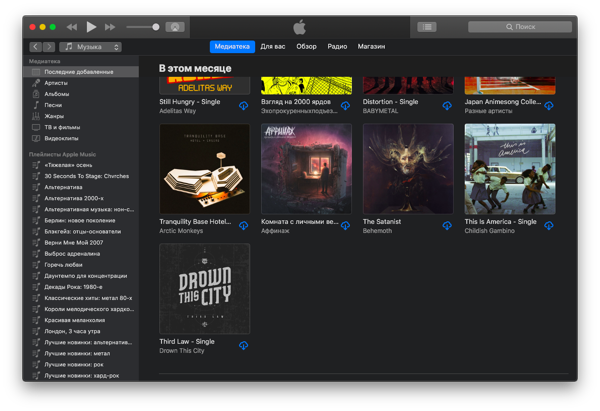Download This Is America - Single from cloud
Viewport: 600px width, 411px height.
[549, 226]
